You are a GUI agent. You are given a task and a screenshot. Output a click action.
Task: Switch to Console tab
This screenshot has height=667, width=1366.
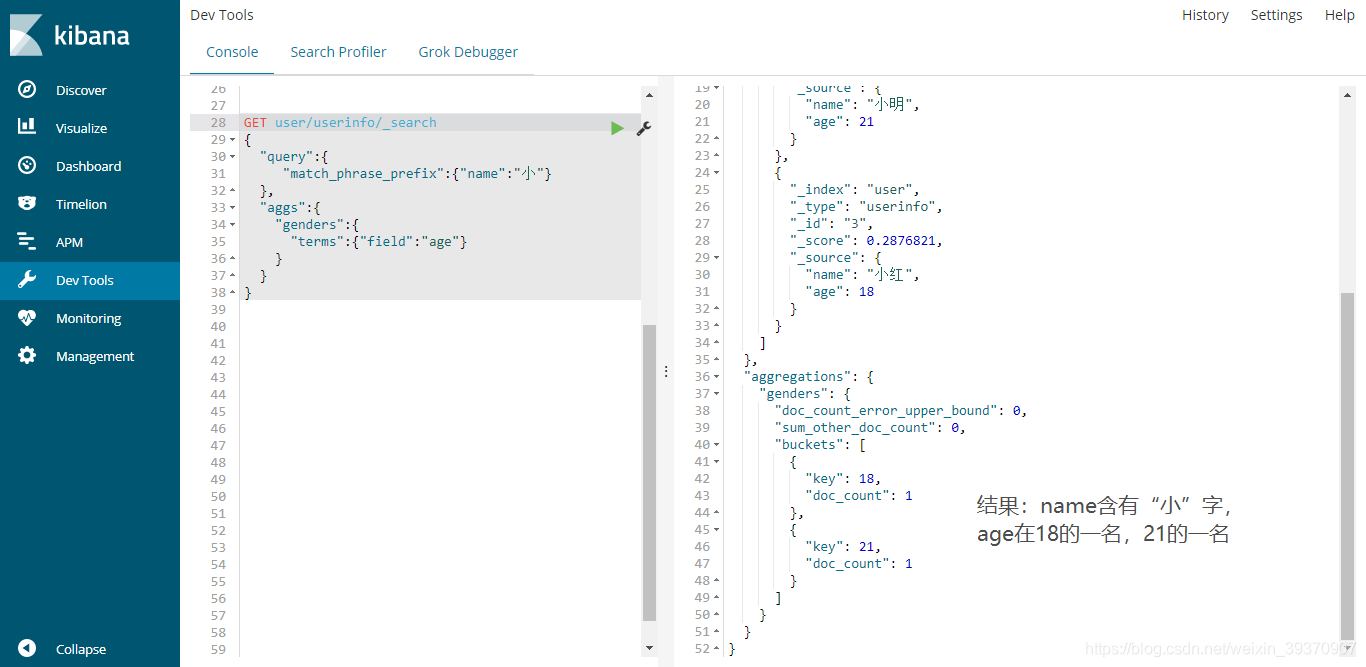pyautogui.click(x=232, y=52)
